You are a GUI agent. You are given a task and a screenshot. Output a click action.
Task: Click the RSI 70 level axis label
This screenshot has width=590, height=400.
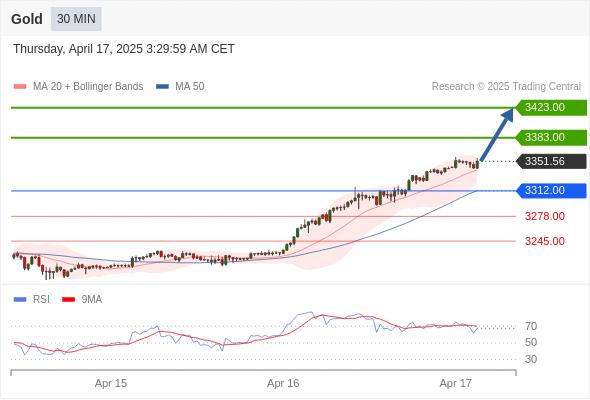(x=531, y=326)
